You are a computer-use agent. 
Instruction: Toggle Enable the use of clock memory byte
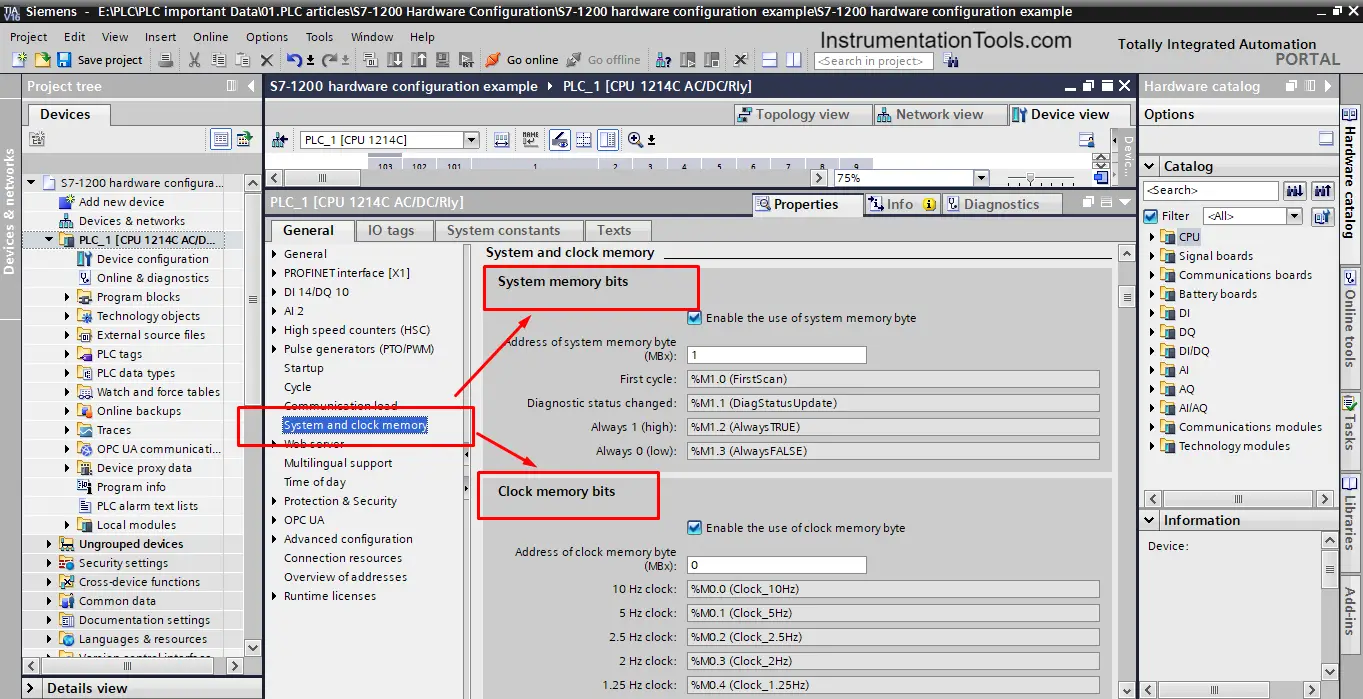pos(695,528)
